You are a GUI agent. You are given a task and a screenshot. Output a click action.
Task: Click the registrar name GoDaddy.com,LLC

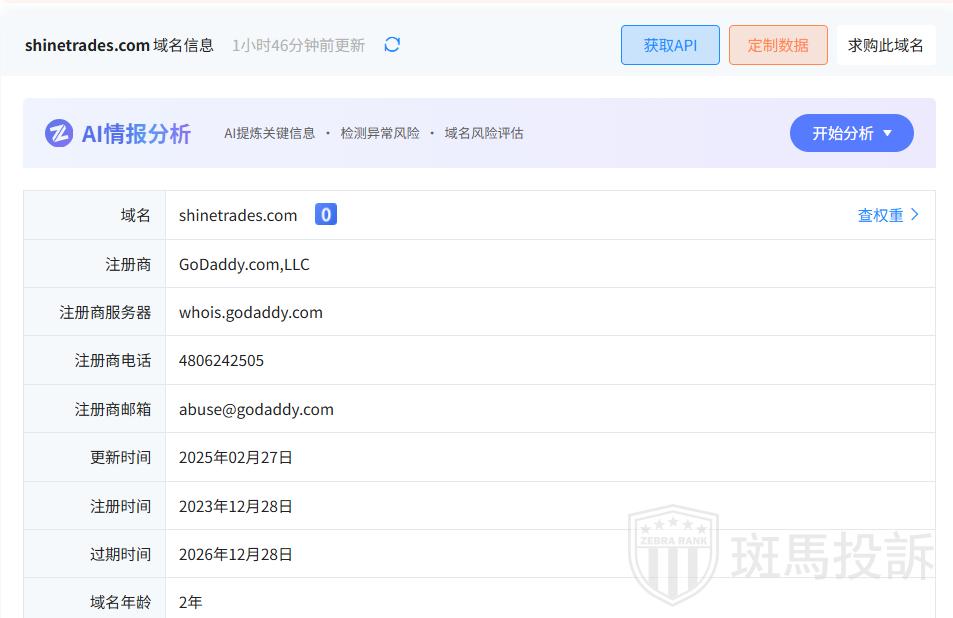coord(244,264)
